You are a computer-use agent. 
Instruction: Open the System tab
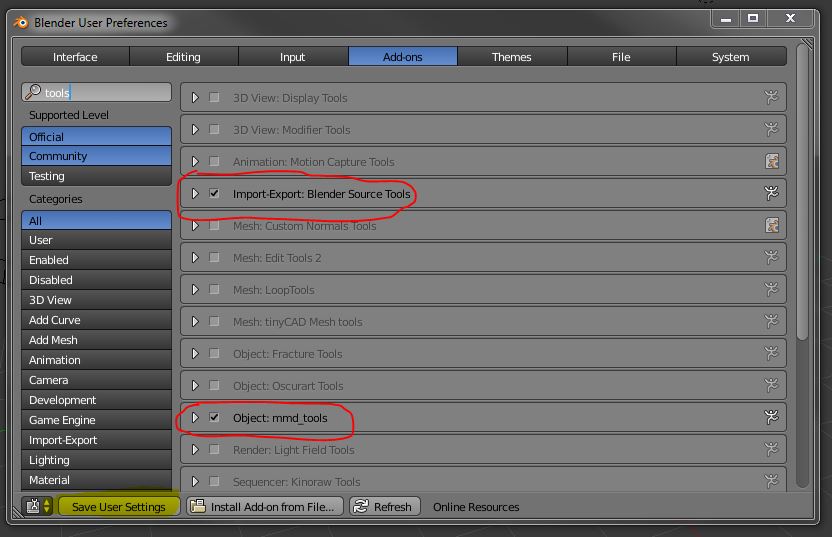pos(731,56)
